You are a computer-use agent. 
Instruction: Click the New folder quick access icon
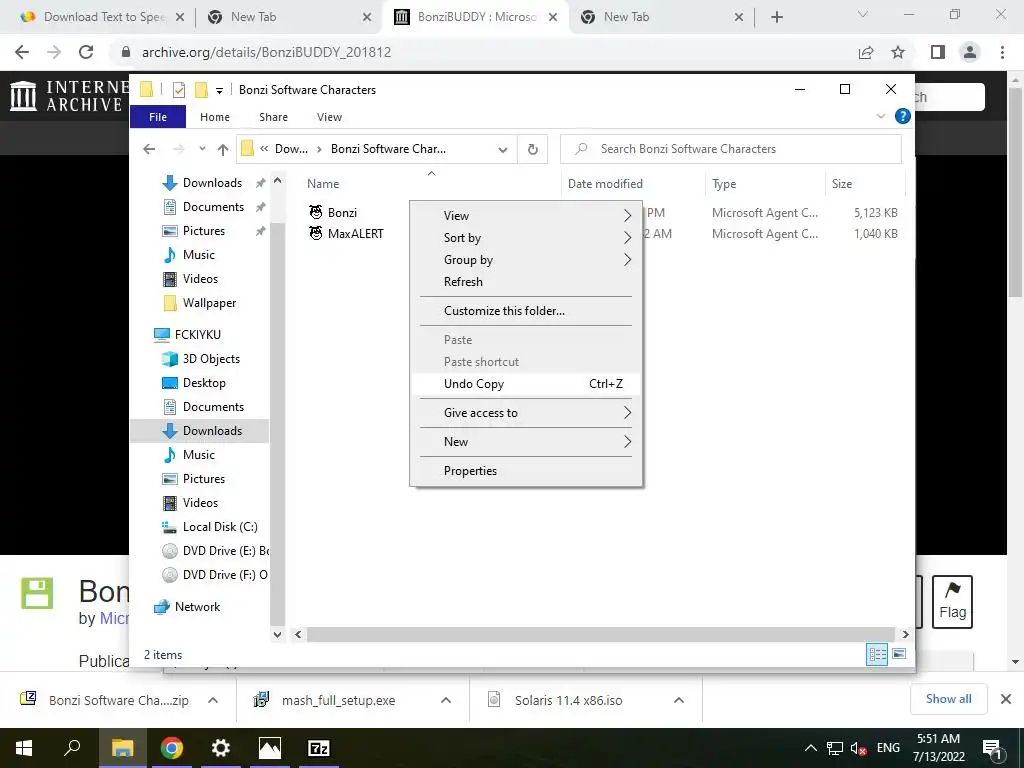201,90
